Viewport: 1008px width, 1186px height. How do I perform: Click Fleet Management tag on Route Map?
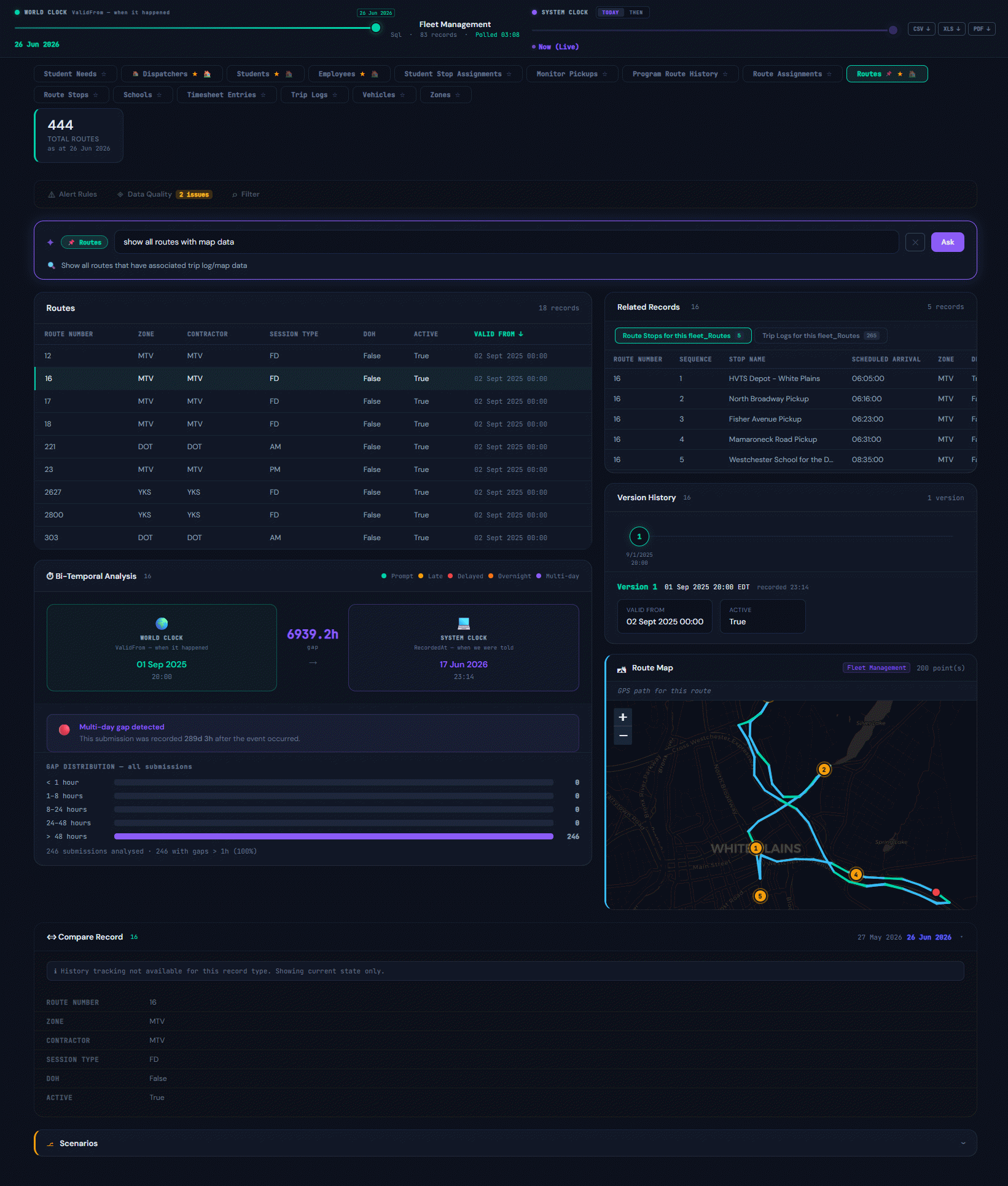(x=876, y=669)
